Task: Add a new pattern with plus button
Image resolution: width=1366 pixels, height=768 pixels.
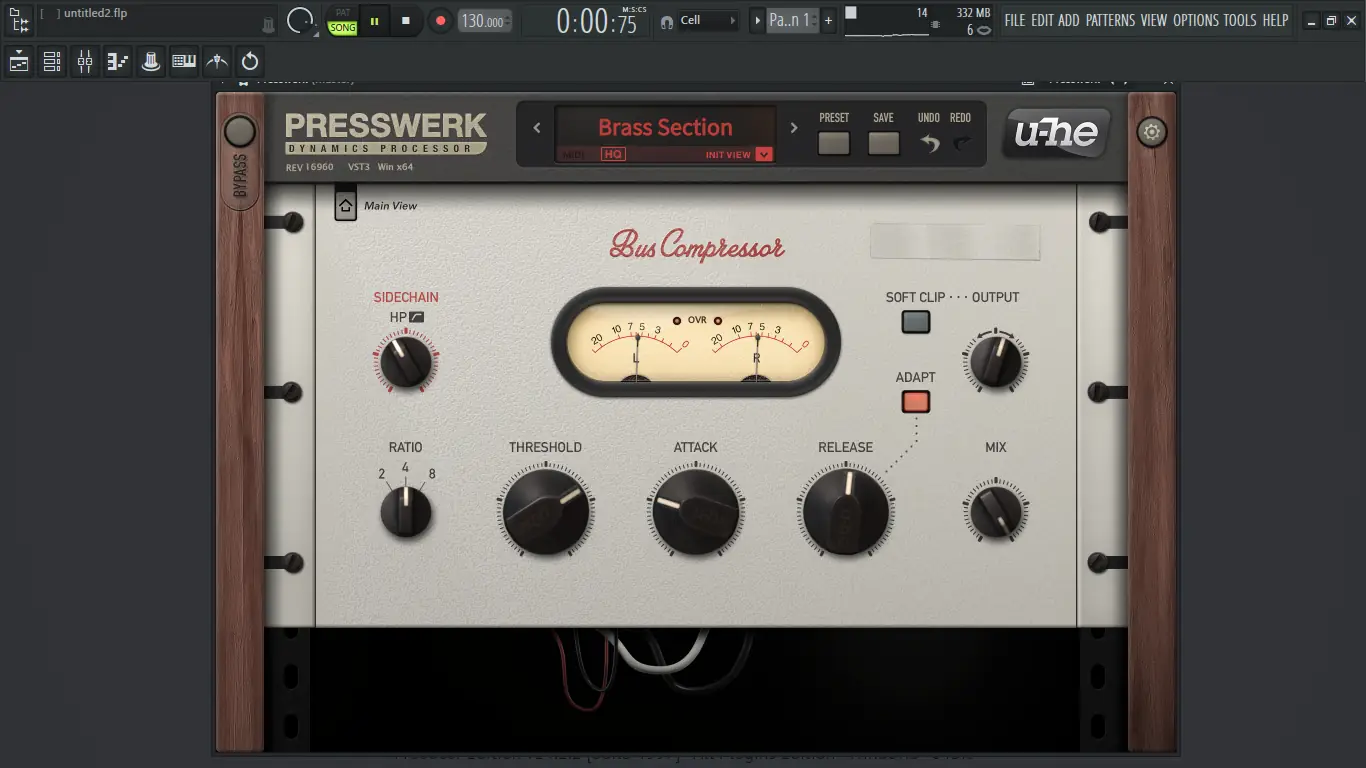Action: (x=828, y=20)
